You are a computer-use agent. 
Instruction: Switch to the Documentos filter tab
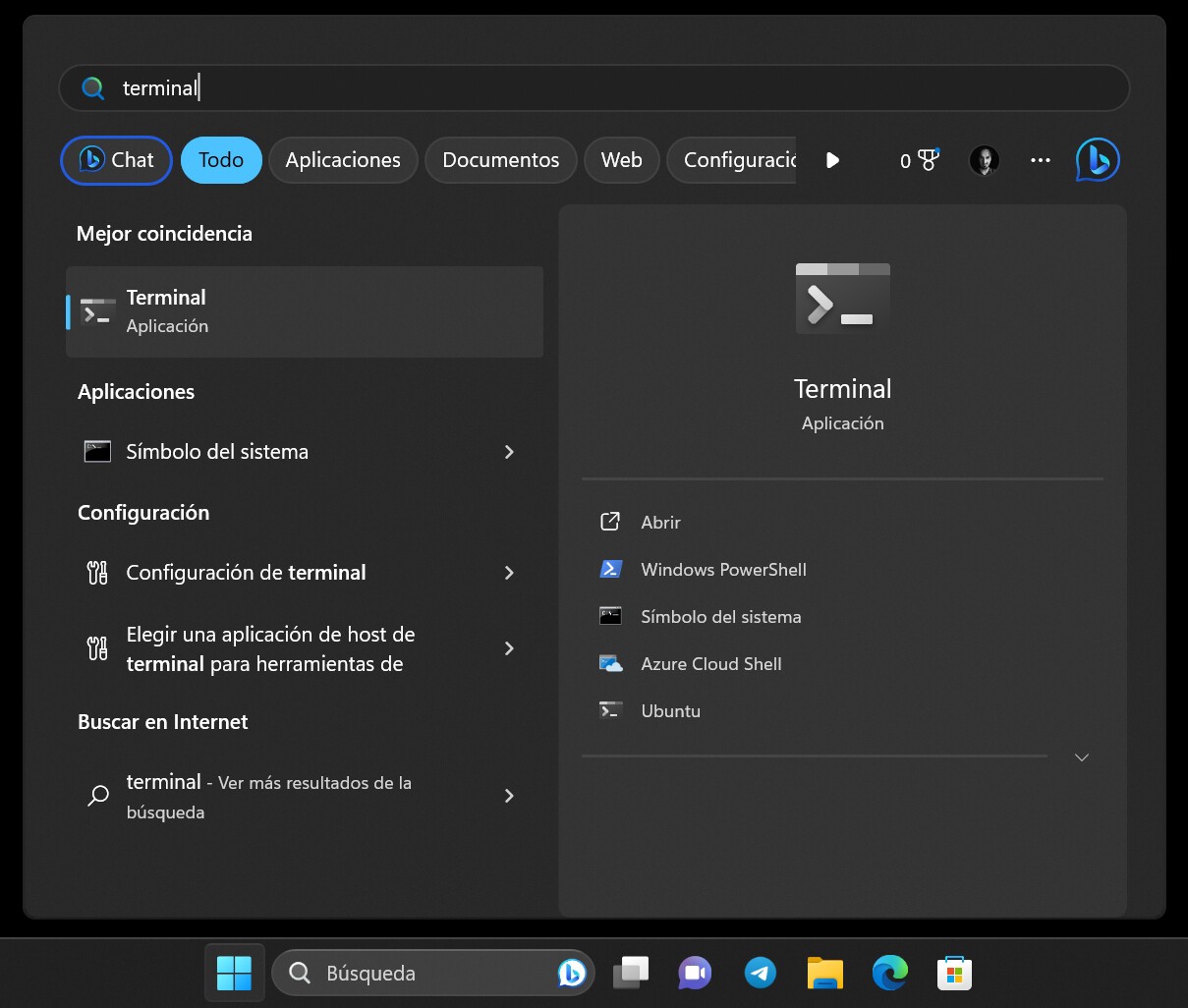[x=500, y=159]
